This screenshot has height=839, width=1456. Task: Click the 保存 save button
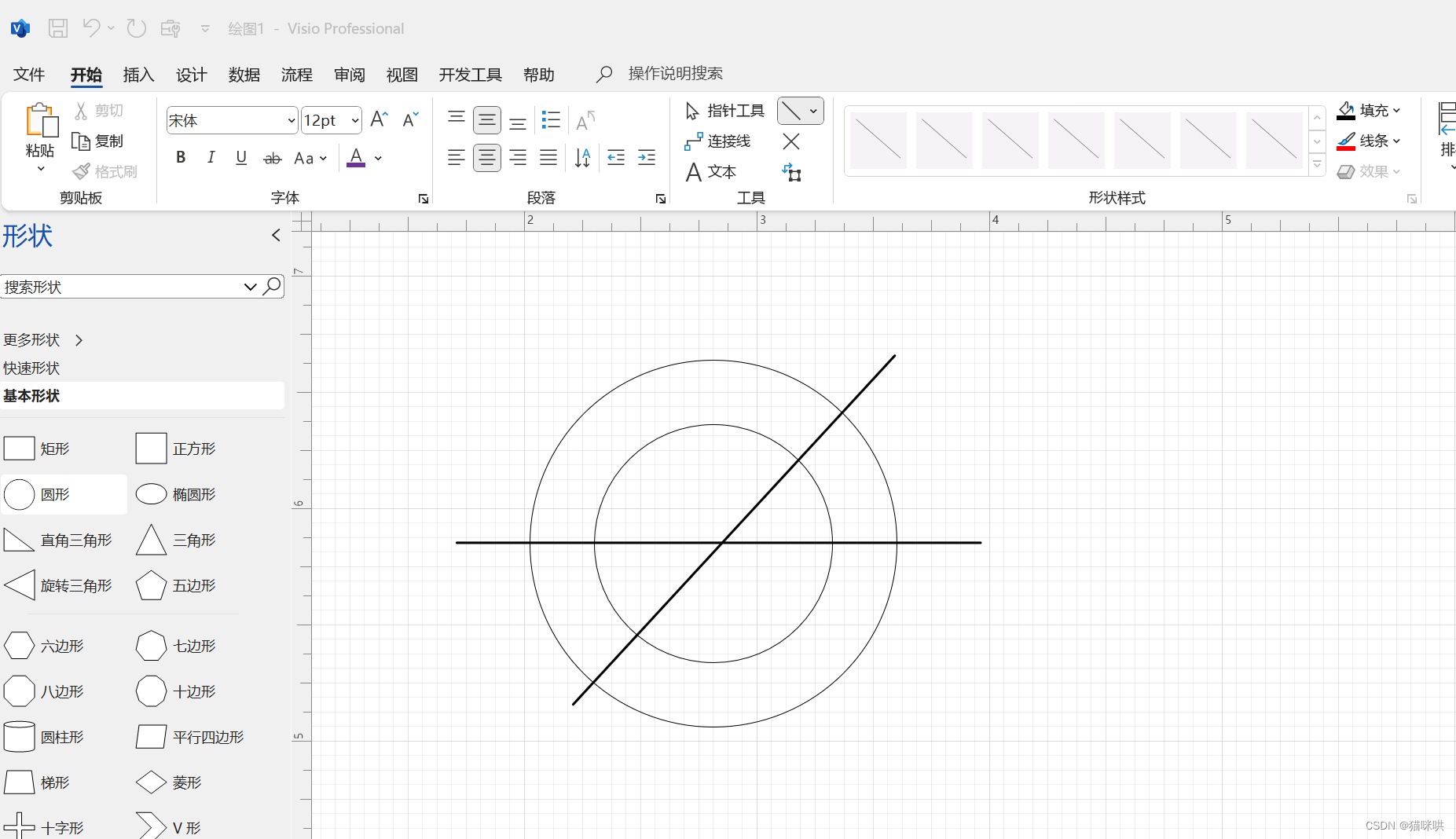click(x=58, y=27)
